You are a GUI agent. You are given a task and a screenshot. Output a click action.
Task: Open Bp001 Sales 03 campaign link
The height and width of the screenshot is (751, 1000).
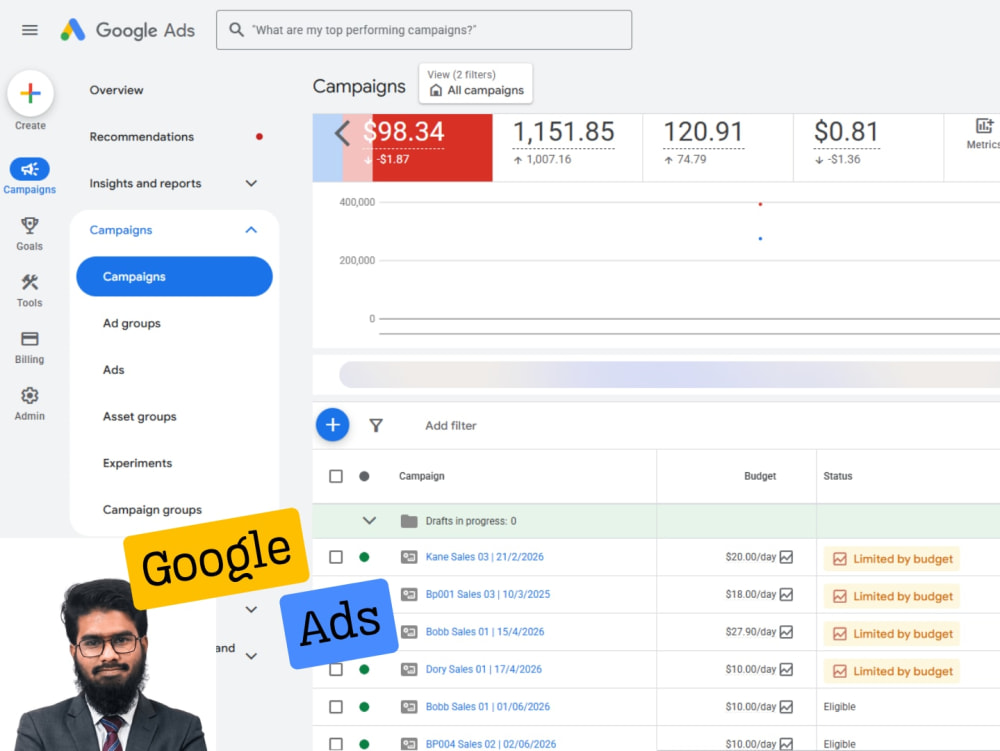click(x=488, y=594)
